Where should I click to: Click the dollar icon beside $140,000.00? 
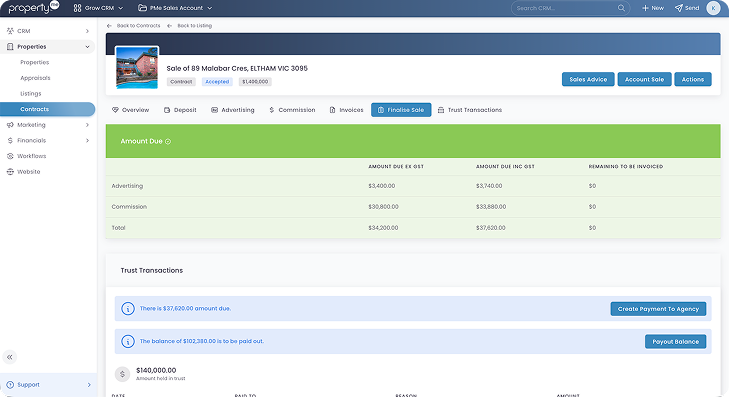coord(122,374)
